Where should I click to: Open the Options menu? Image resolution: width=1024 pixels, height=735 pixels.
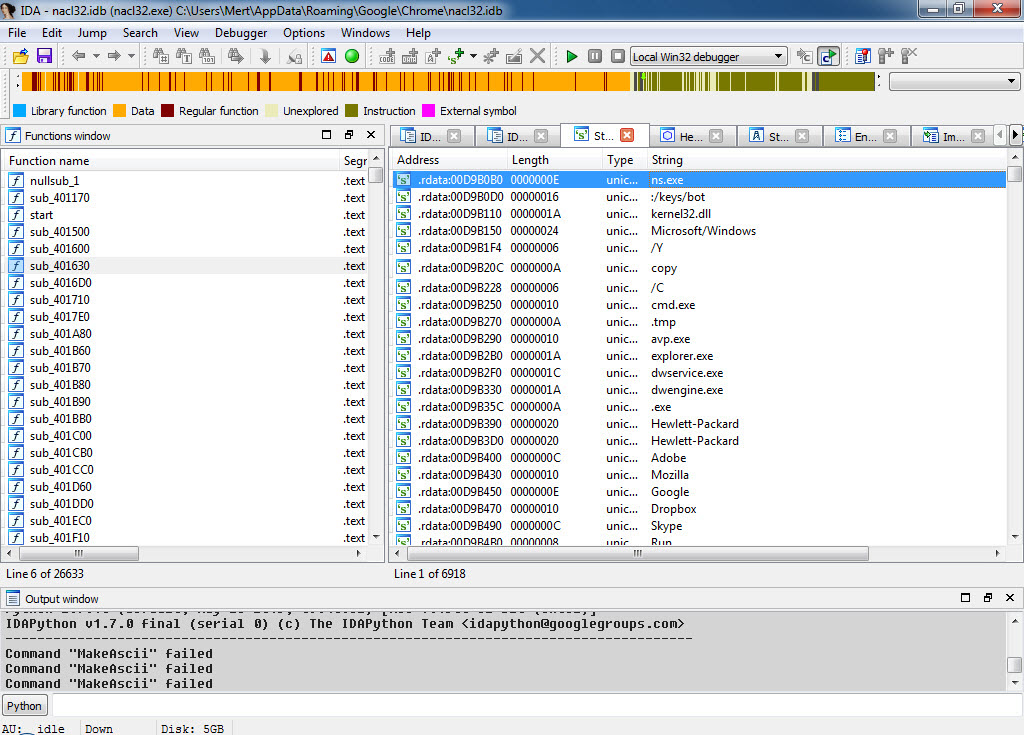tap(304, 33)
